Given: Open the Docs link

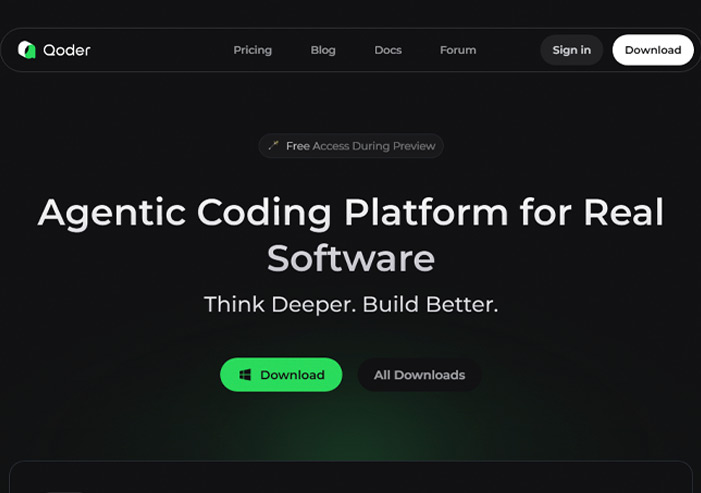Looking at the screenshot, I should pyautogui.click(x=388, y=50).
